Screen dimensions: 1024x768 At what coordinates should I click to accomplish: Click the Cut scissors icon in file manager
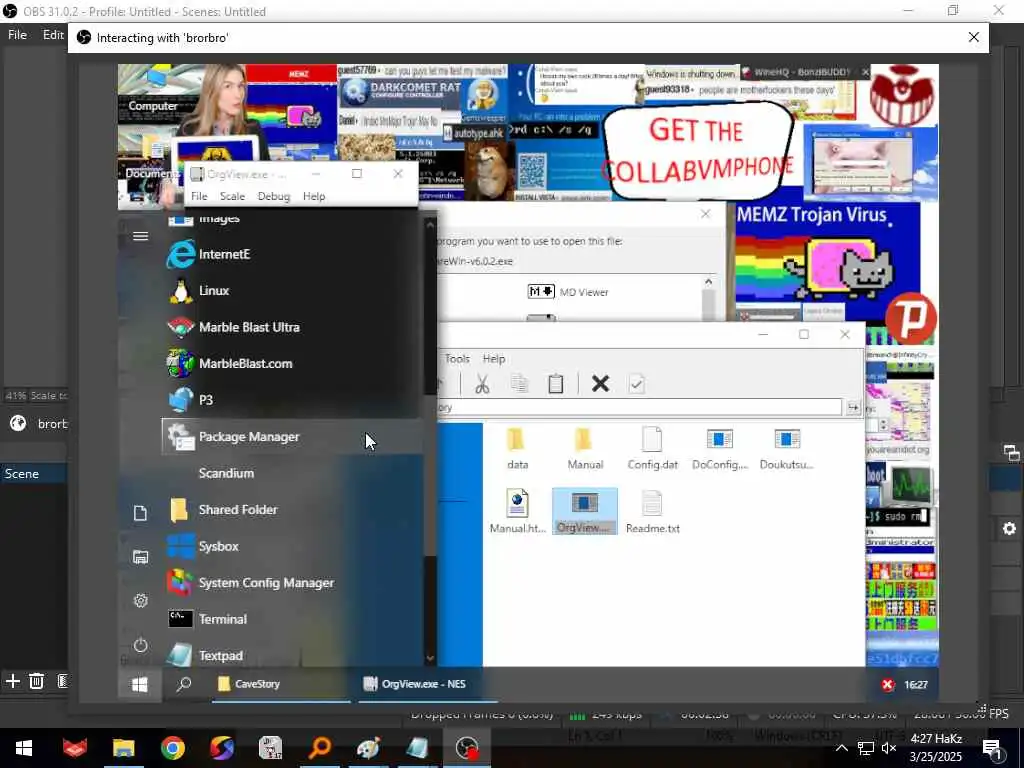pyautogui.click(x=482, y=384)
